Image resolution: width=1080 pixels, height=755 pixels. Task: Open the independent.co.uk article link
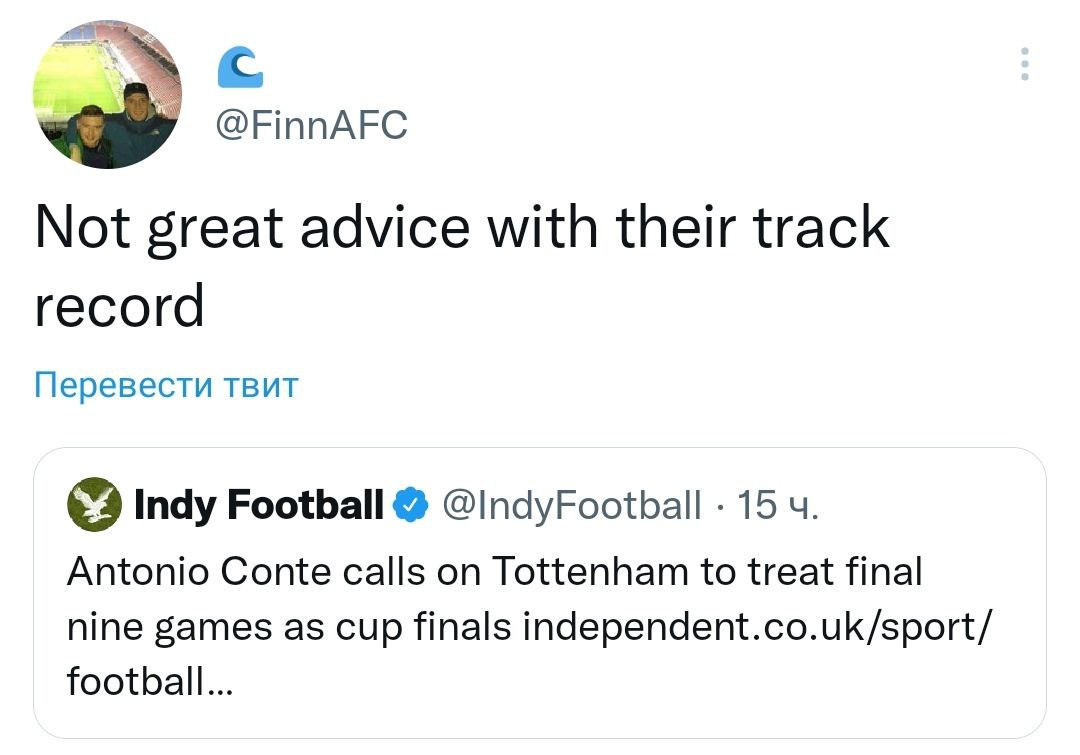759,627
